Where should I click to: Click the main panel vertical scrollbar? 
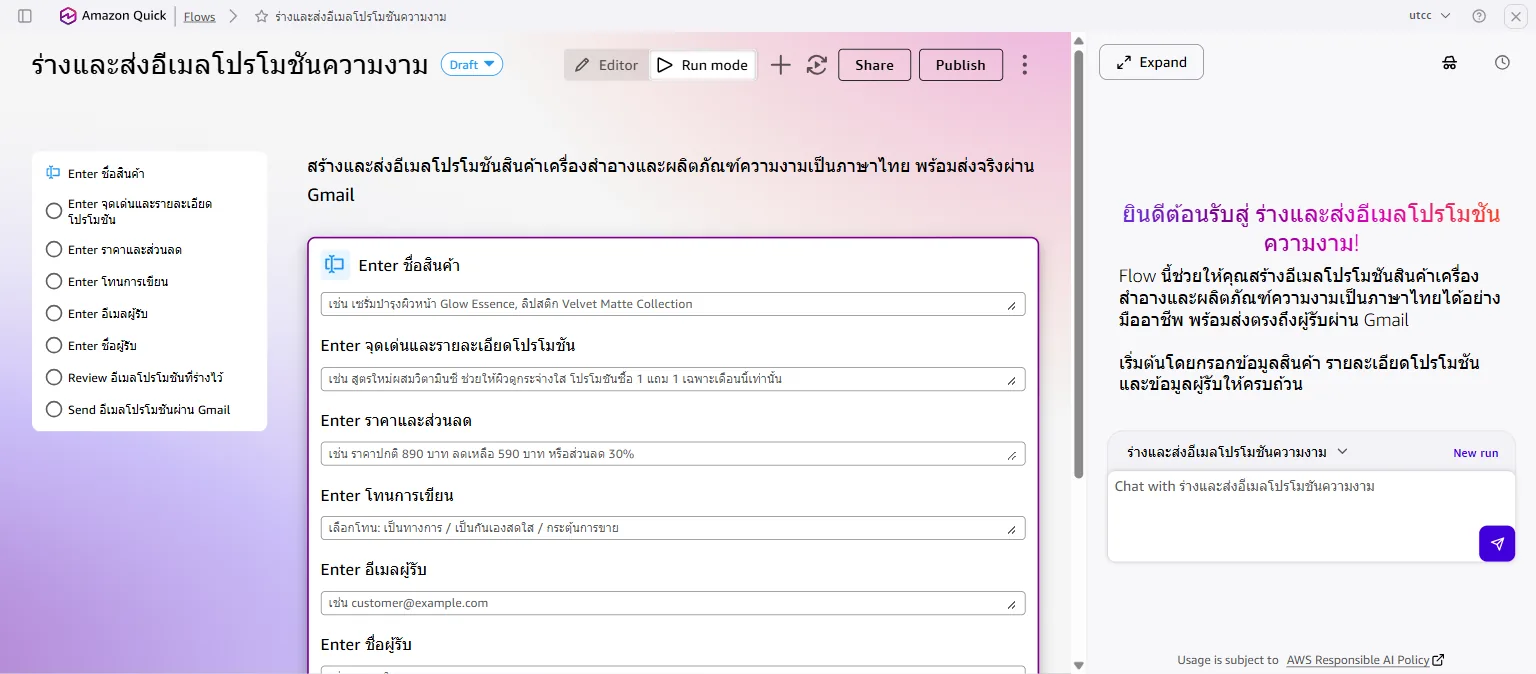point(1078,264)
